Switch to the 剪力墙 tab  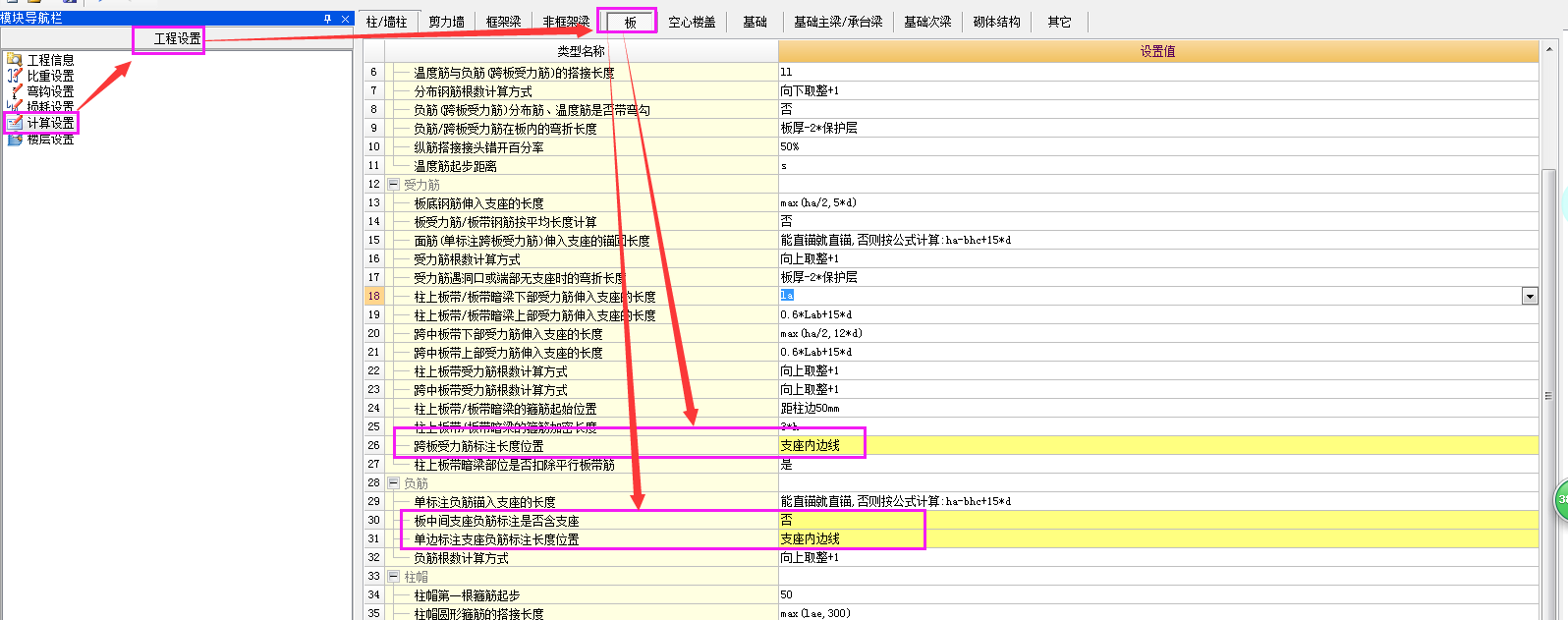click(x=446, y=22)
